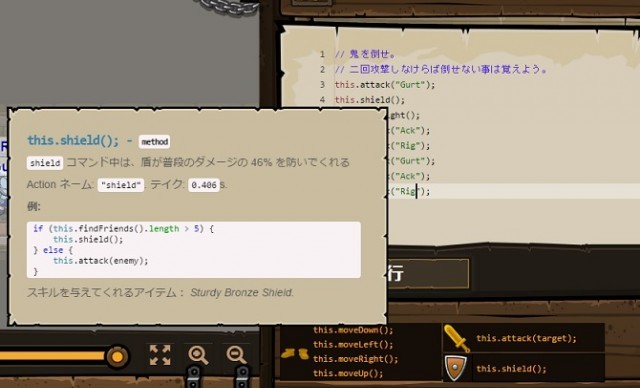Select this.shield(); palette entry
Screen dimensions: 640x388
pyautogui.click(x=511, y=369)
